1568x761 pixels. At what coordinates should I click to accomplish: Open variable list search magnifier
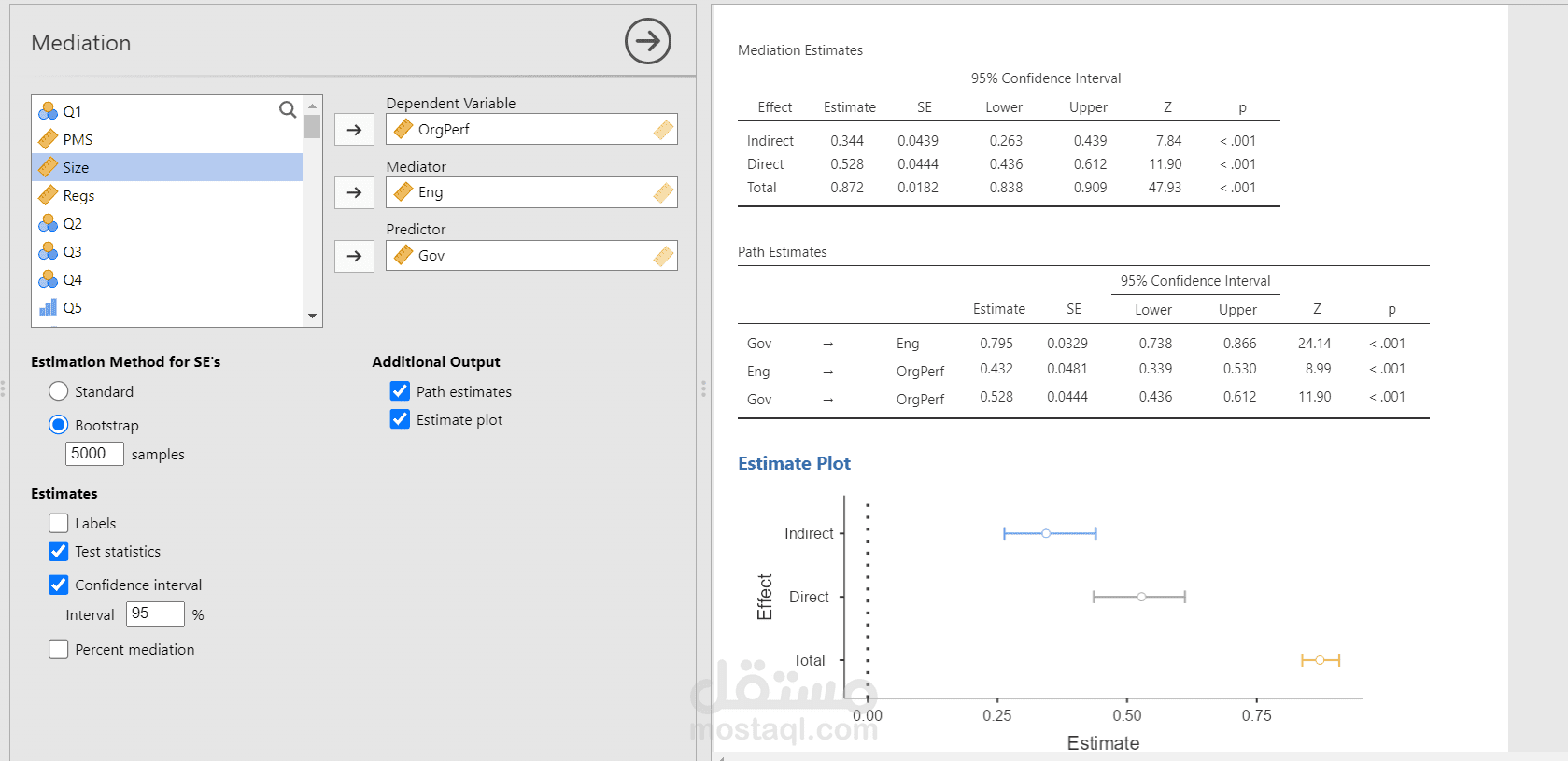(288, 109)
